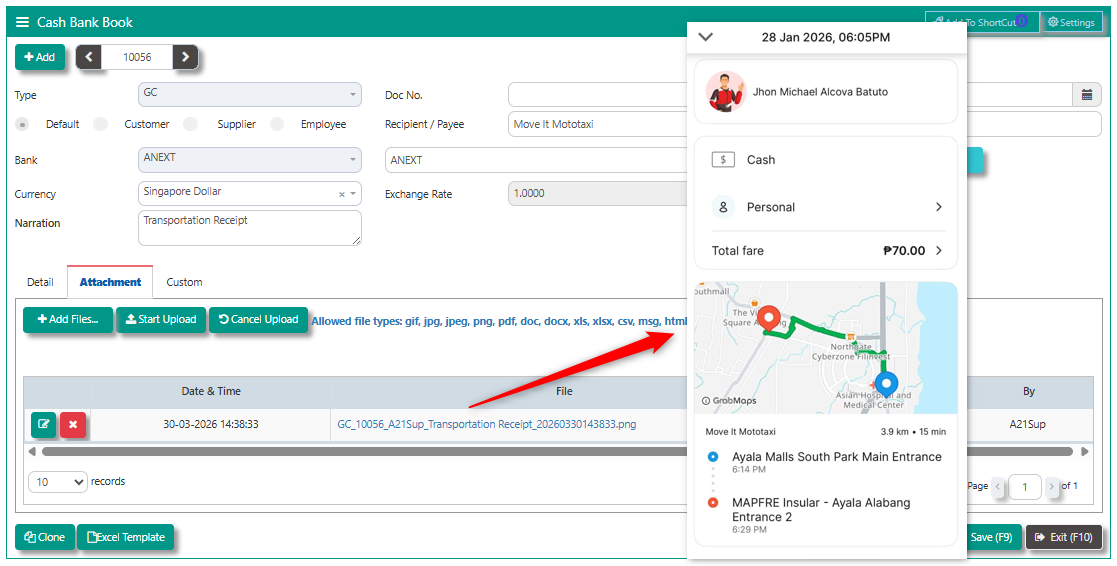The image size is (1117, 566).
Task: Switch to the Attachment tab
Action: [x=110, y=282]
